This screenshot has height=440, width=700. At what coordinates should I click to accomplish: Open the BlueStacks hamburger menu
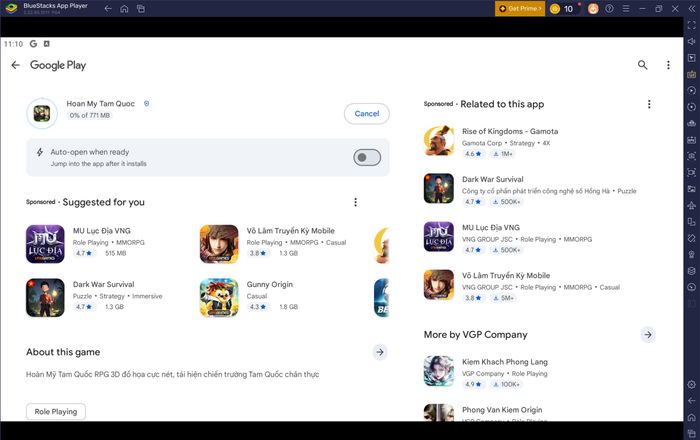pos(626,8)
